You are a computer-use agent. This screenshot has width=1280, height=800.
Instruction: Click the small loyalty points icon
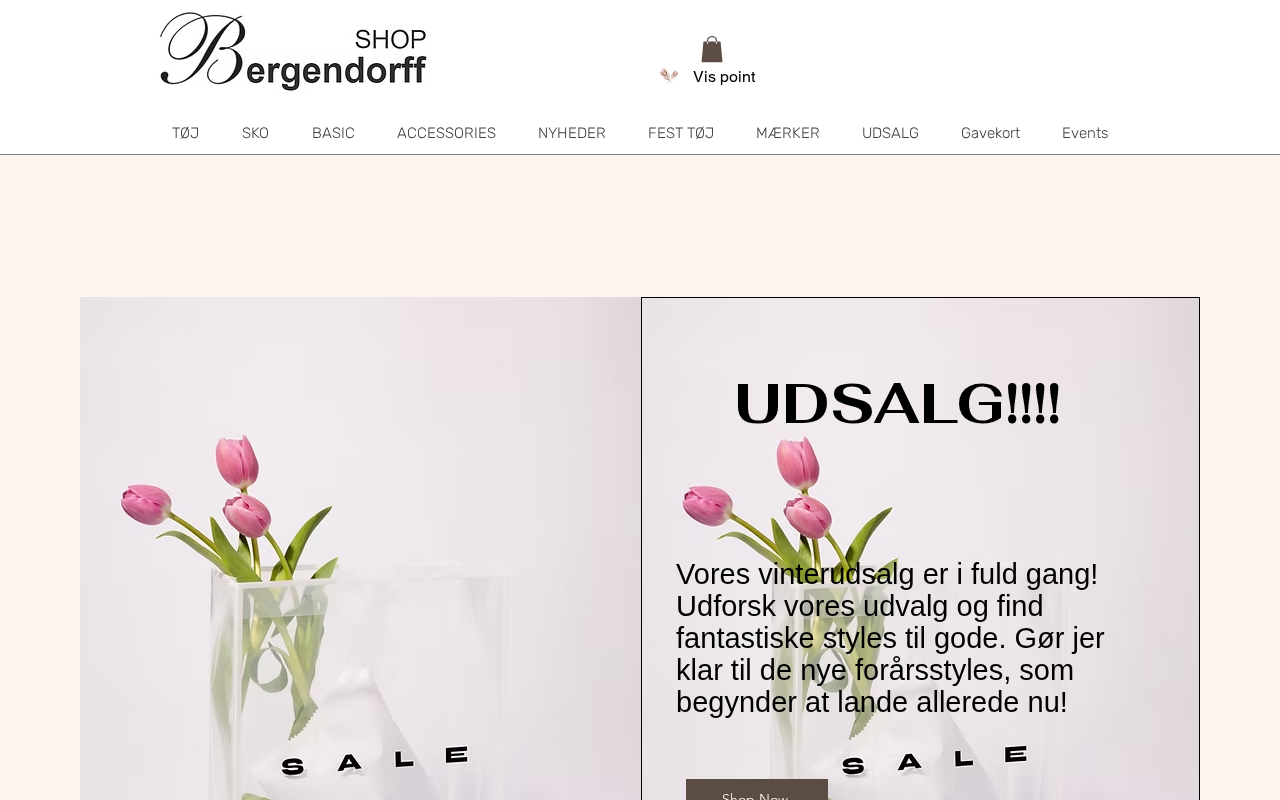669,76
